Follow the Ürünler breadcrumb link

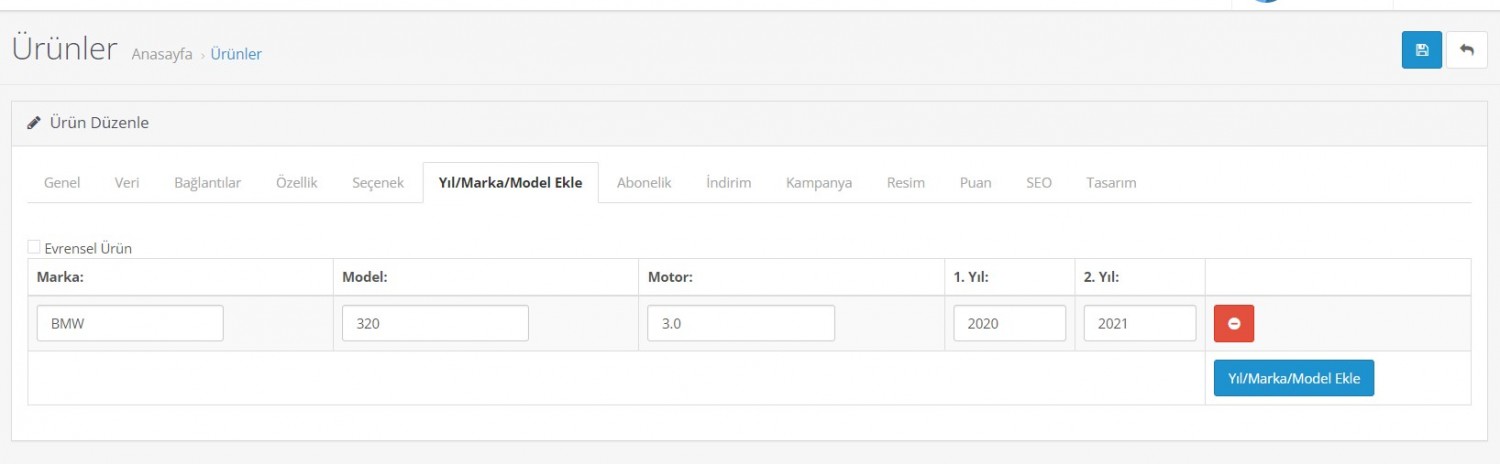click(236, 54)
